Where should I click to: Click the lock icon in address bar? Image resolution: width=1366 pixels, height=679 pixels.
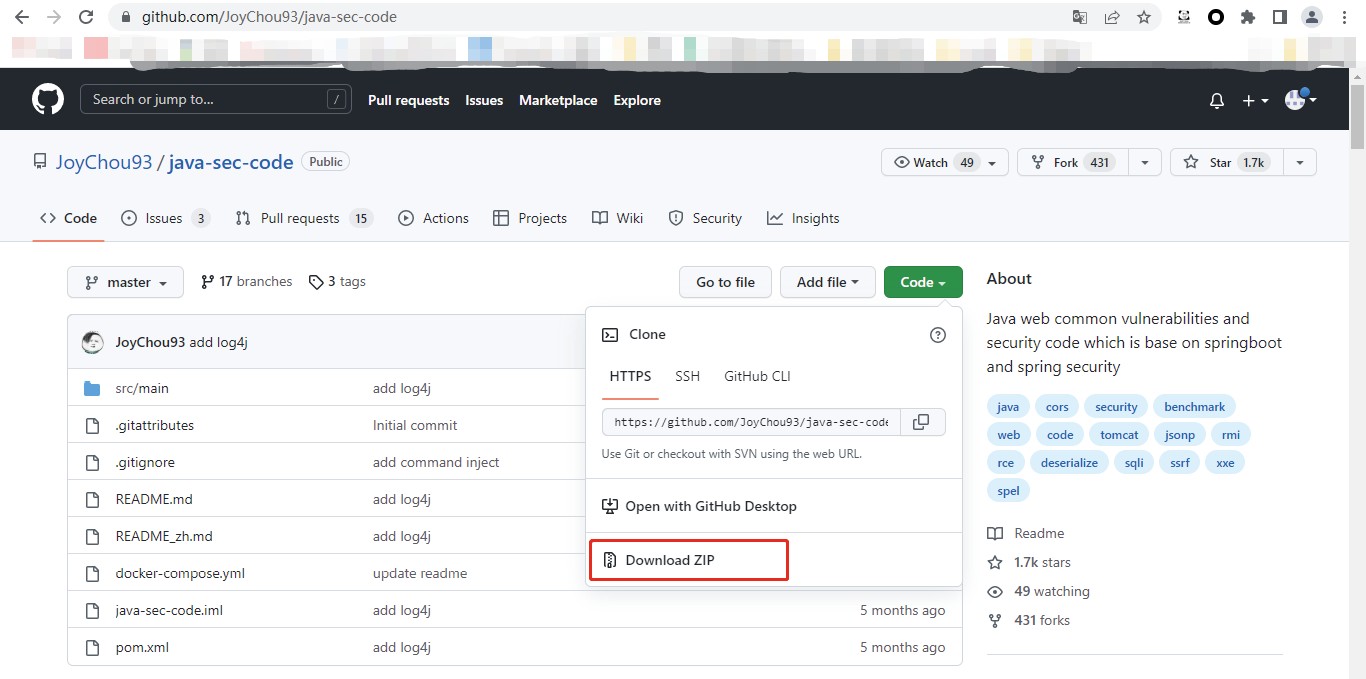pyautogui.click(x=125, y=17)
